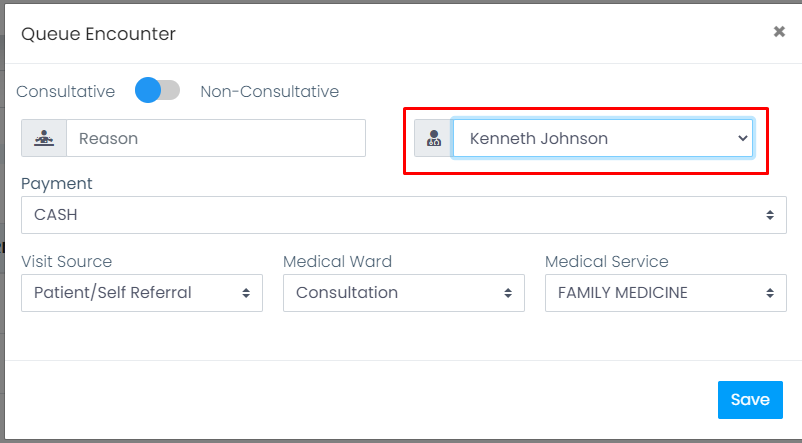This screenshot has width=802, height=443.
Task: Click the Save button
Action: click(x=750, y=400)
